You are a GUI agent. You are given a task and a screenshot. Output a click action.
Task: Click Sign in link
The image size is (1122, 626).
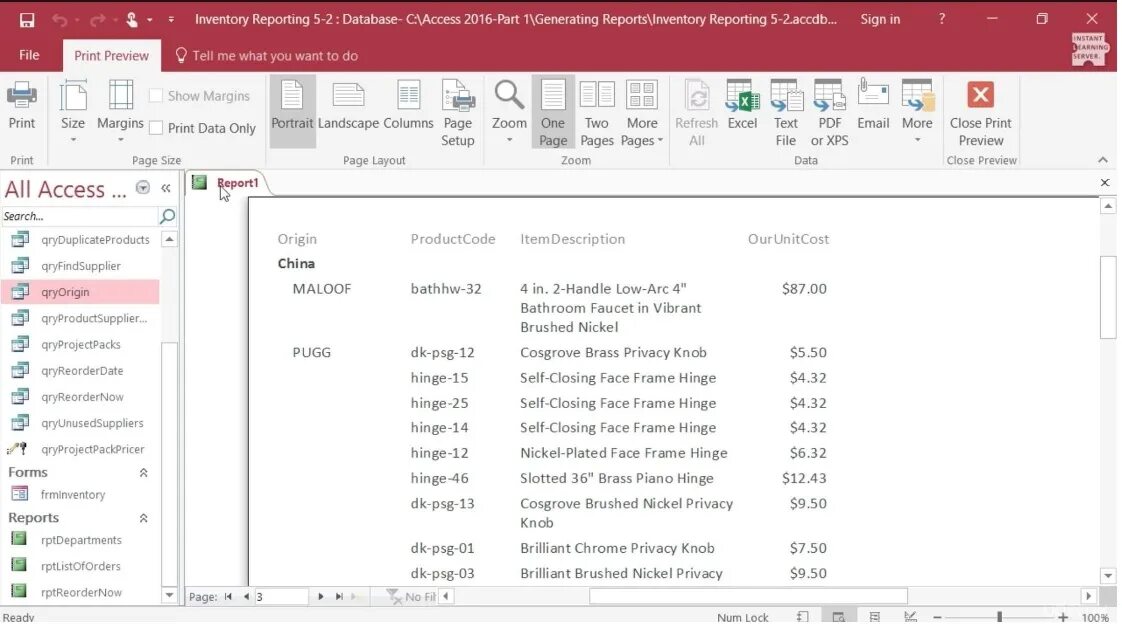[x=880, y=19]
